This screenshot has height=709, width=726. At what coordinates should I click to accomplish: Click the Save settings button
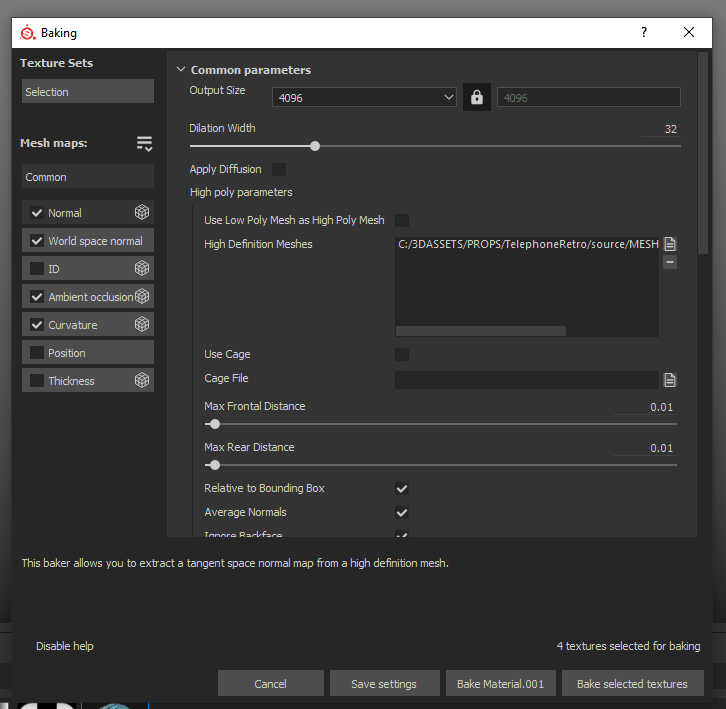tap(384, 684)
